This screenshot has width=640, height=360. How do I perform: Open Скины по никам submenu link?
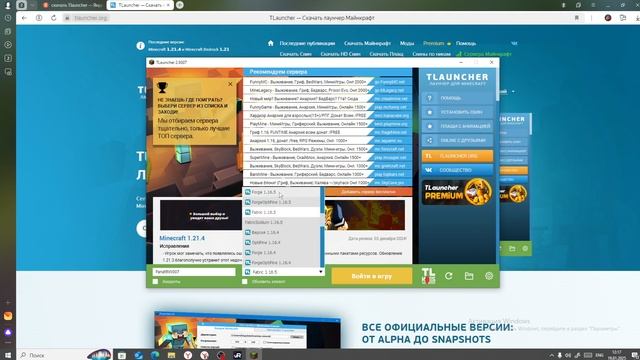(x=431, y=54)
